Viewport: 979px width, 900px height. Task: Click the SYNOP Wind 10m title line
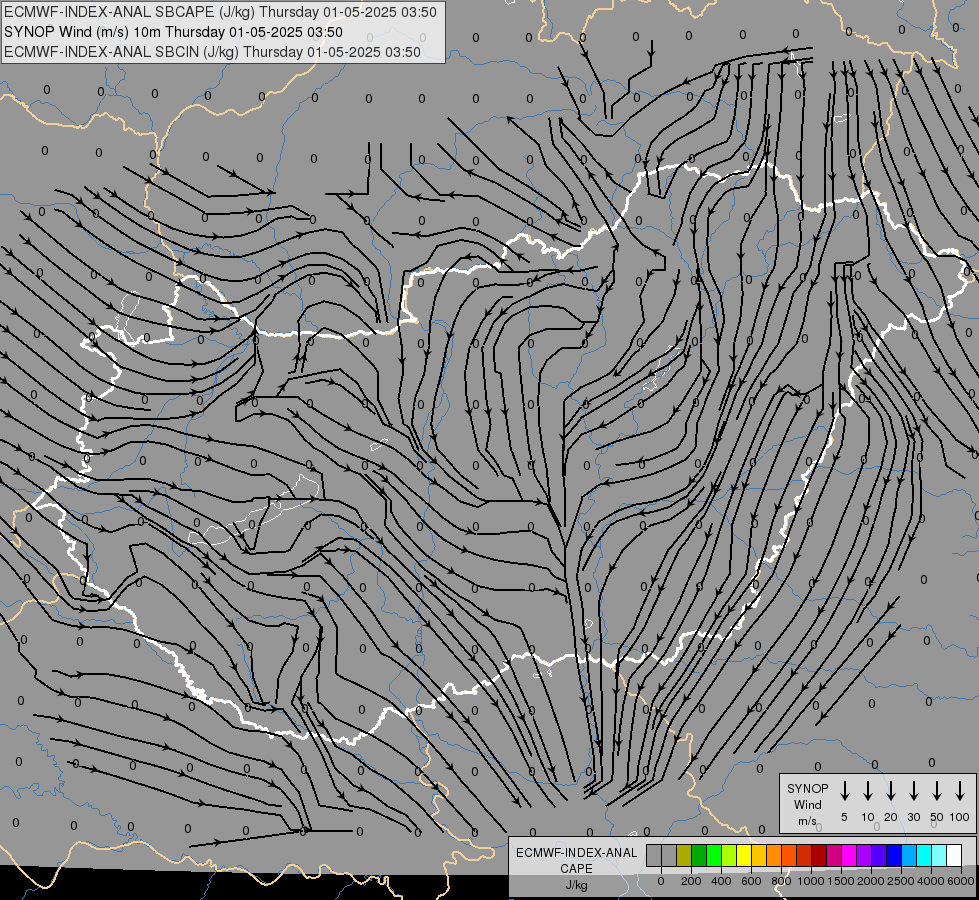coord(173,32)
